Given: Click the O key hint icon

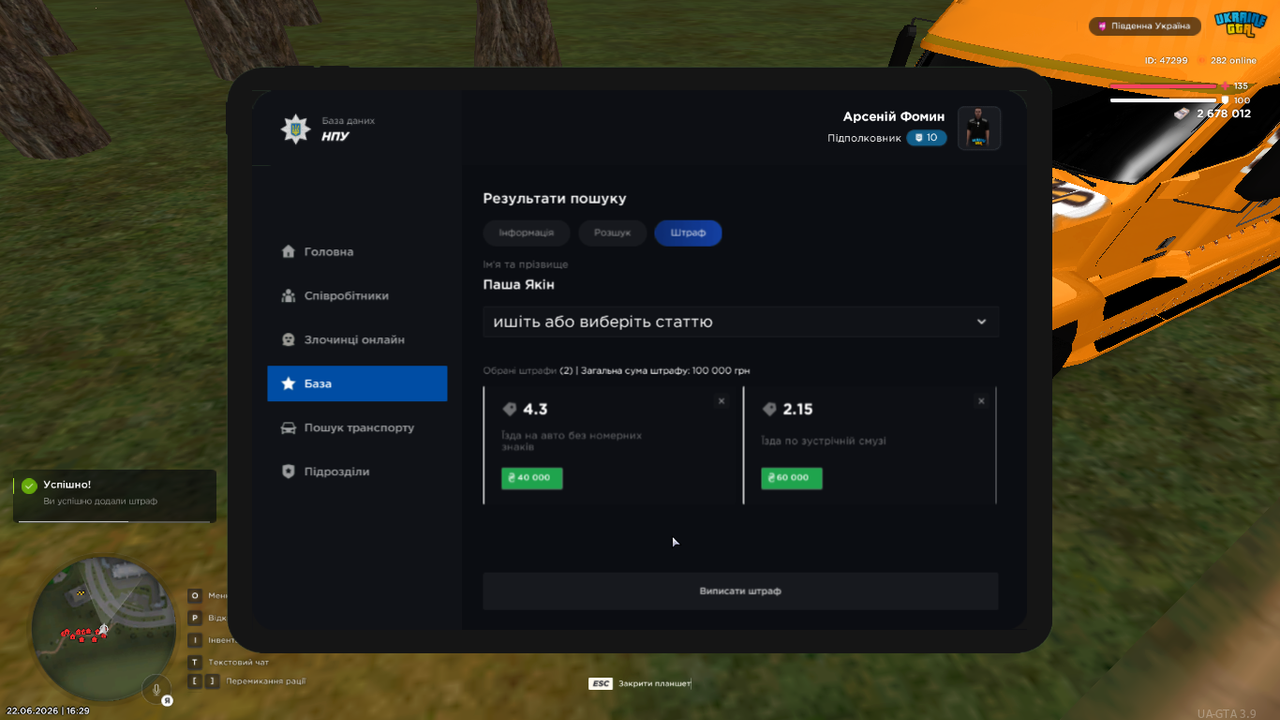Looking at the screenshot, I should 195,596.
